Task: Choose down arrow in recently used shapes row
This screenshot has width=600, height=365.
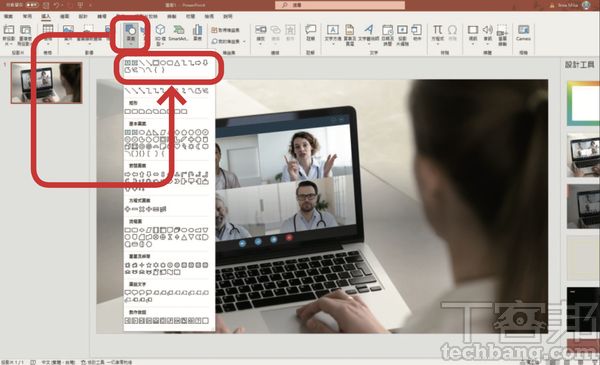Action: pos(205,63)
